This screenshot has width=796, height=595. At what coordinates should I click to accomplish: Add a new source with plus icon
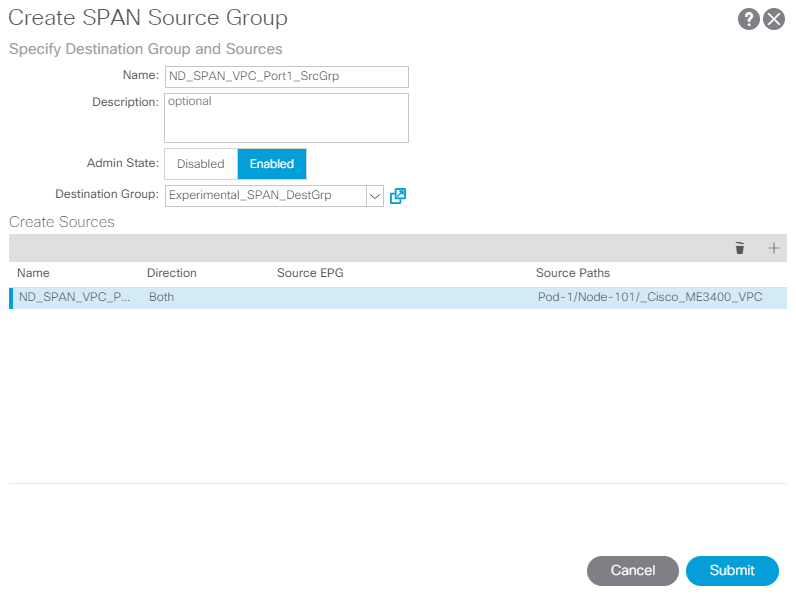click(774, 248)
